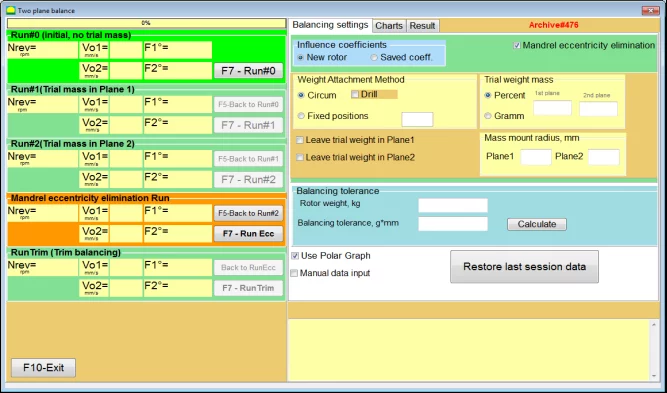Select the Saved coeff. radio button
This screenshot has height=393, width=667.
(x=373, y=57)
